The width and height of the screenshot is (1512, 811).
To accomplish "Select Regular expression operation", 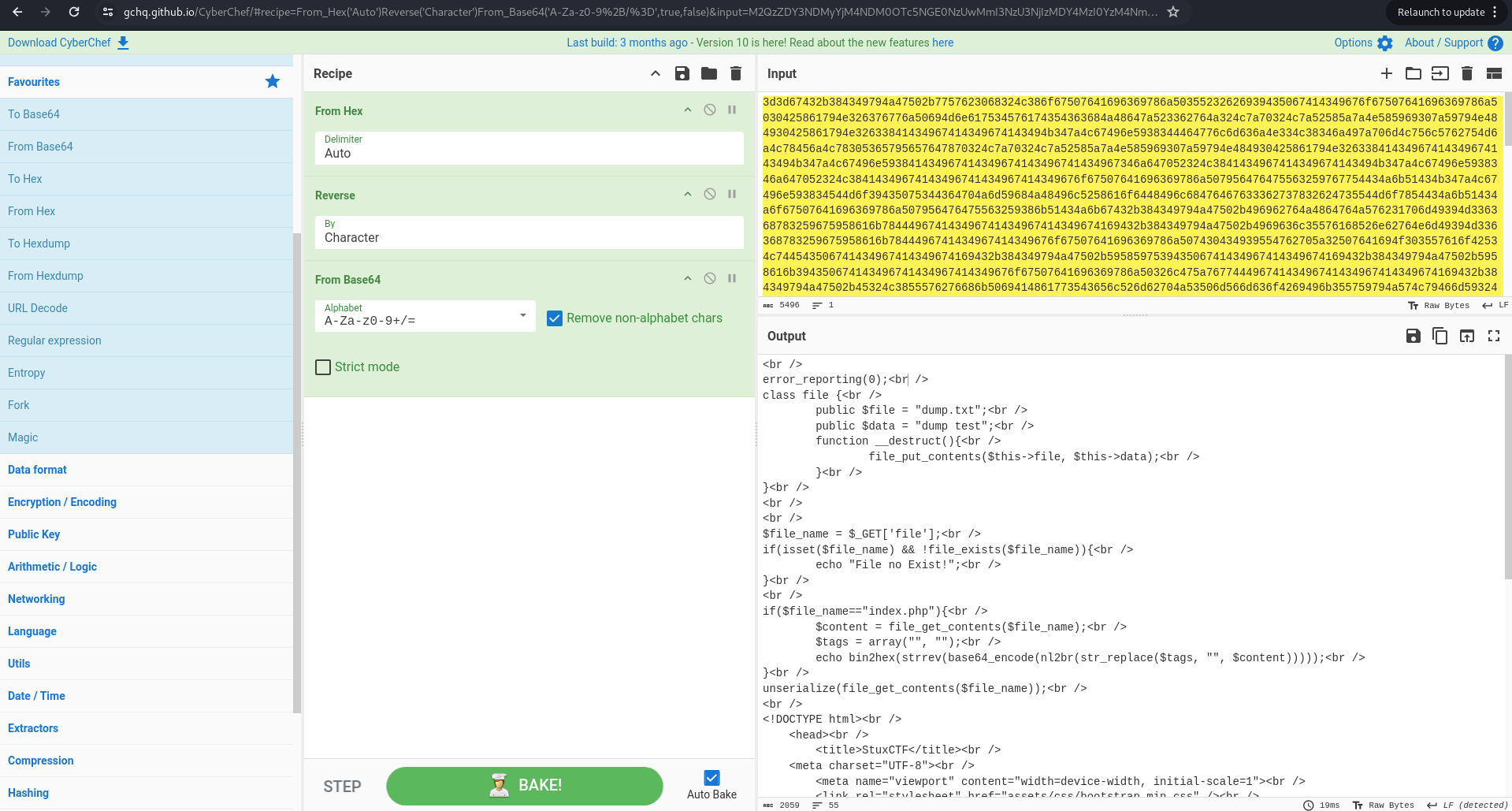I will click(x=146, y=340).
